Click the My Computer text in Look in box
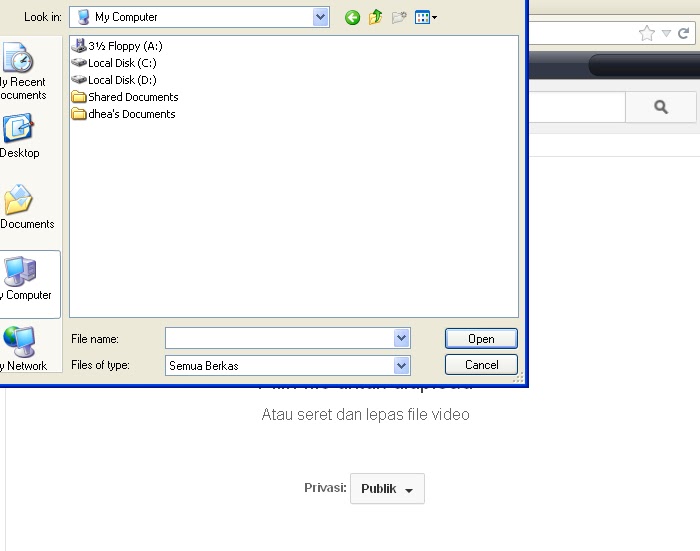 point(126,17)
